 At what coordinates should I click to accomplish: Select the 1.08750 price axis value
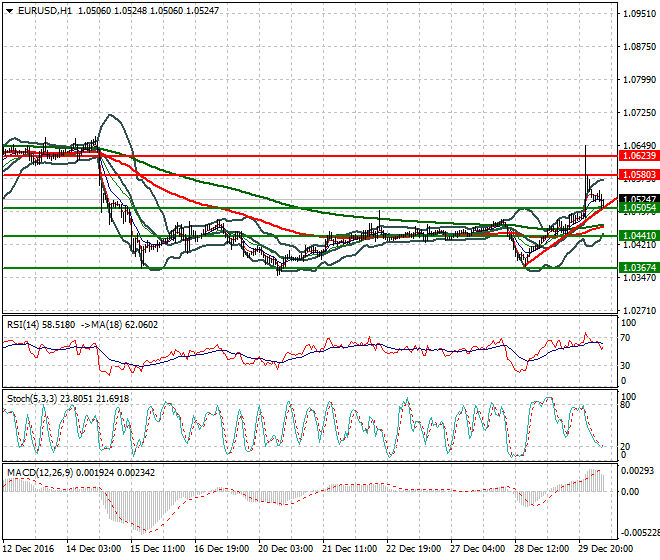(639, 47)
